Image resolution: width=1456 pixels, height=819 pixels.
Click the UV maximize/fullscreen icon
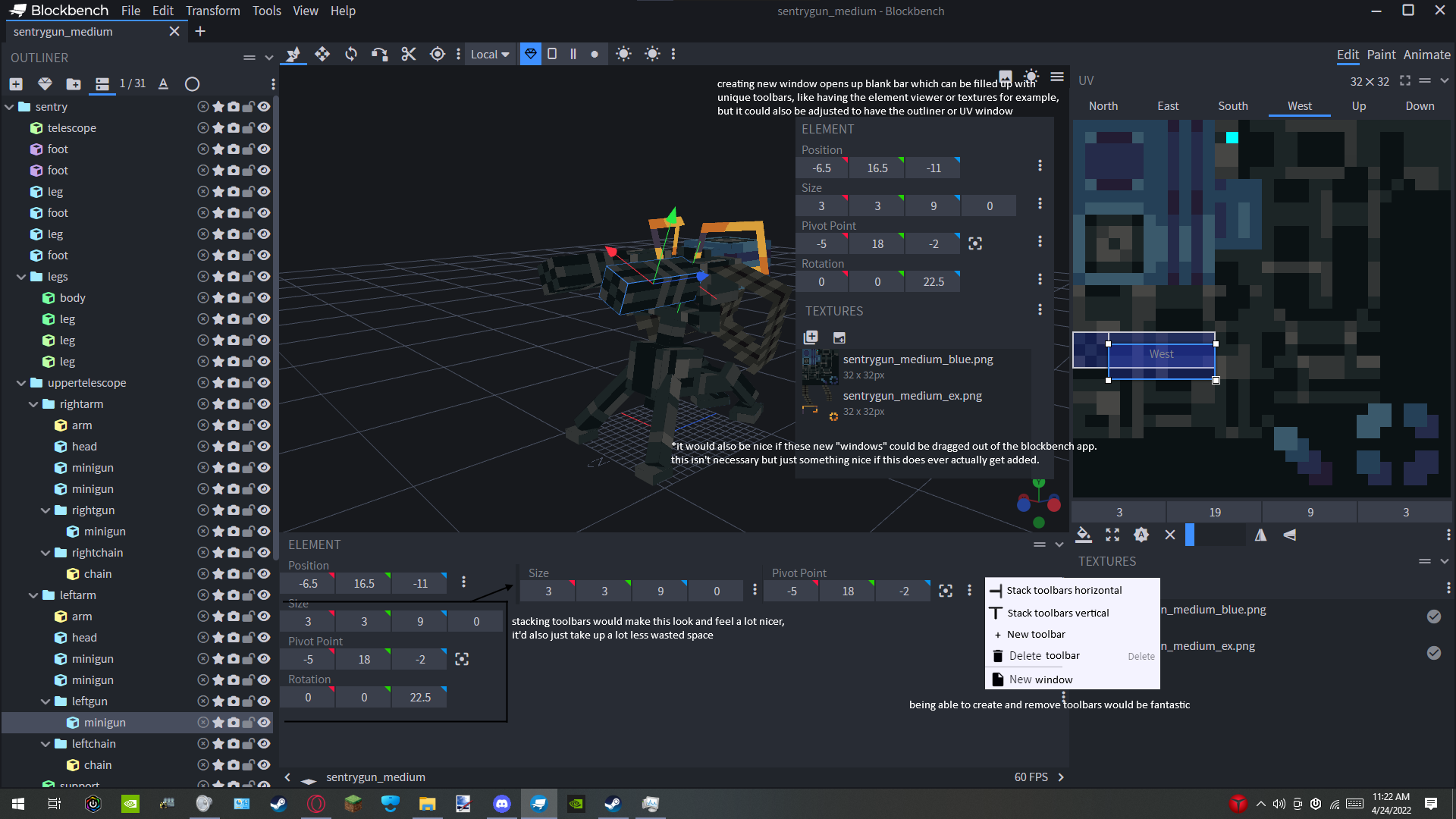coord(1406,81)
